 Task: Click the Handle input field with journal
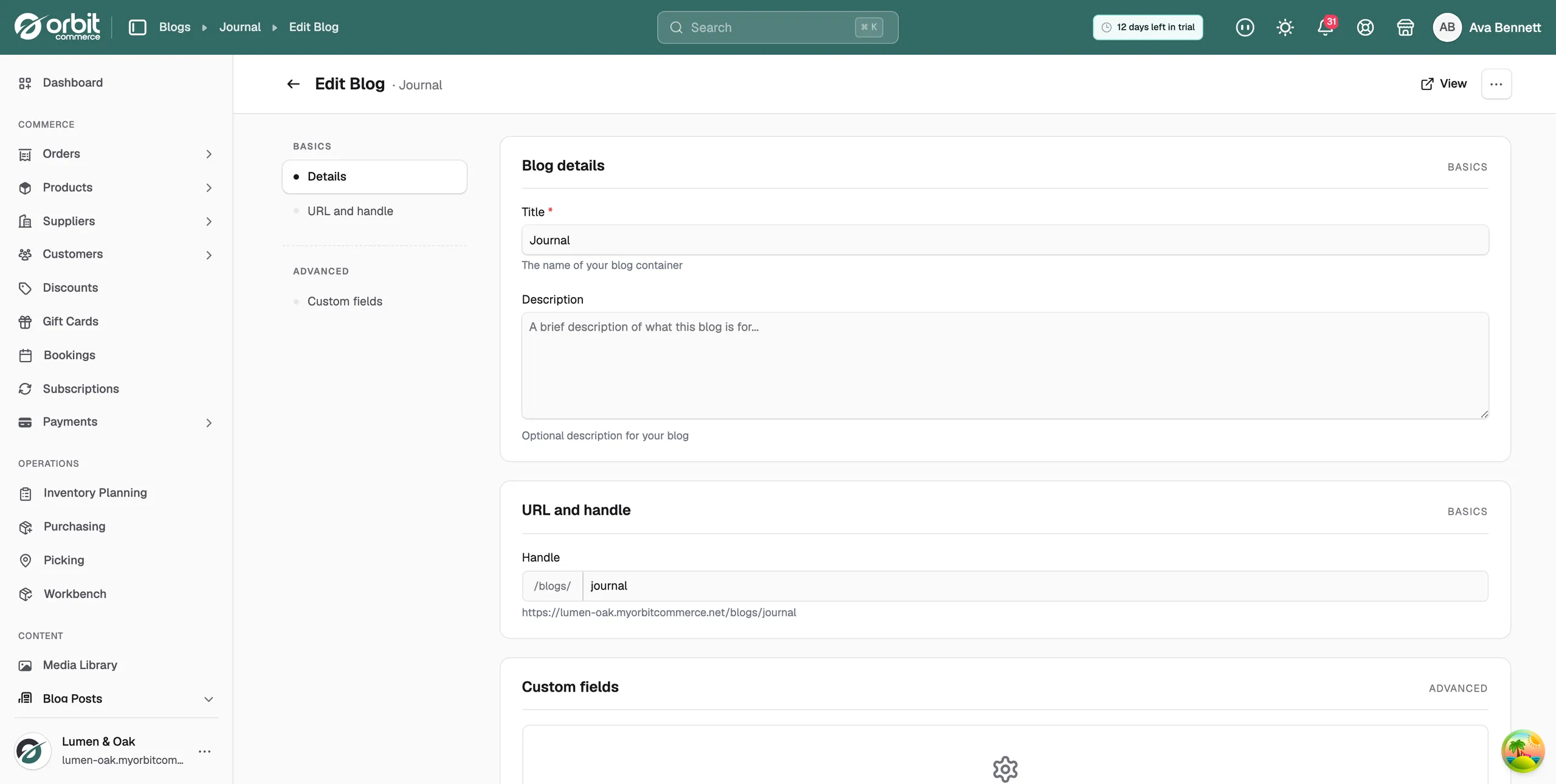(1034, 586)
